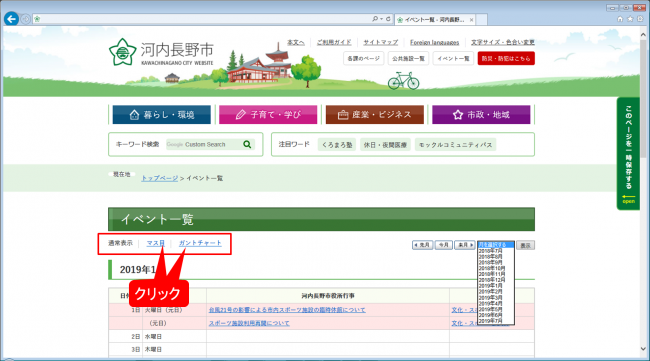Select the イベント一覧 browser tab
The height and width of the screenshot is (361, 650).
point(434,19)
